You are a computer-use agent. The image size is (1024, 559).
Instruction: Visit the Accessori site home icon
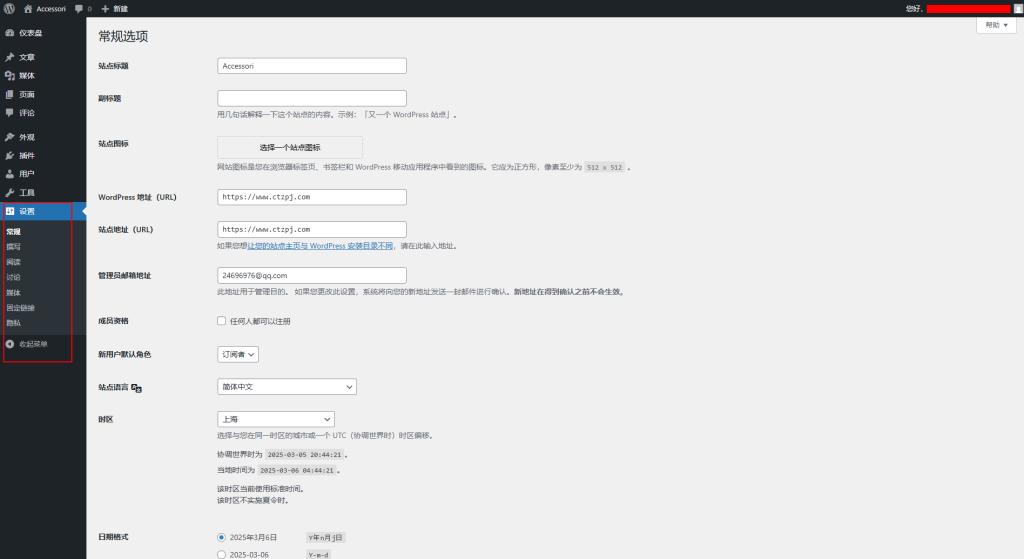point(28,9)
